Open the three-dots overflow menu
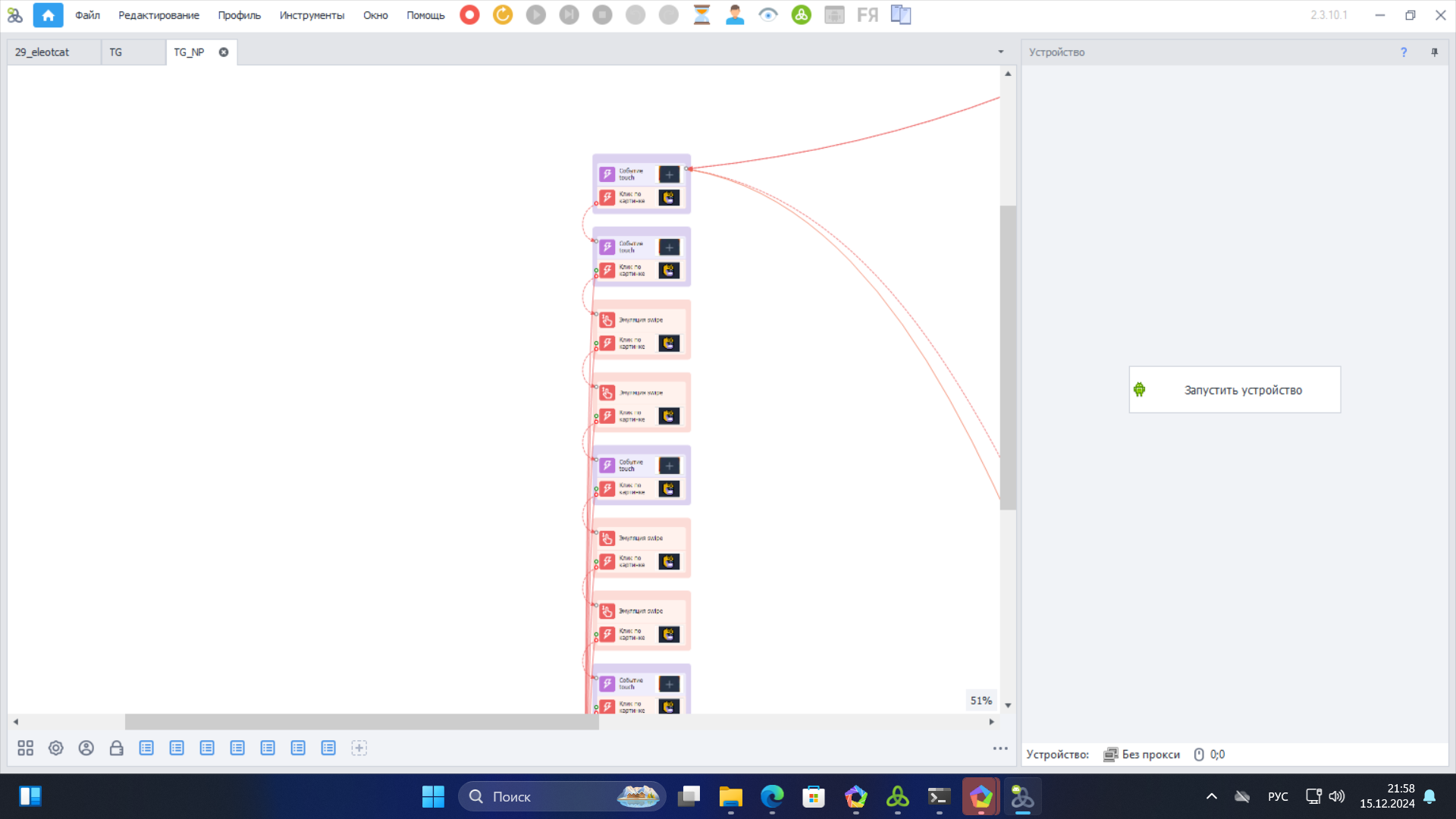The width and height of the screenshot is (1456, 819). [x=1000, y=748]
